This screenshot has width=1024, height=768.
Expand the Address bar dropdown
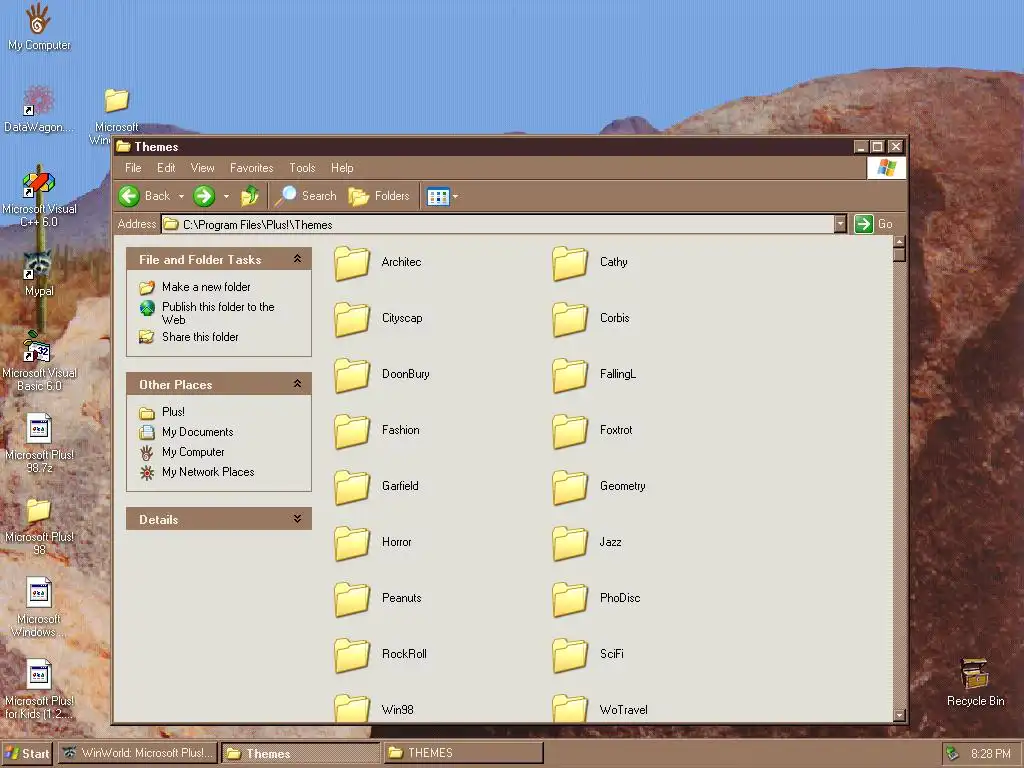(840, 225)
